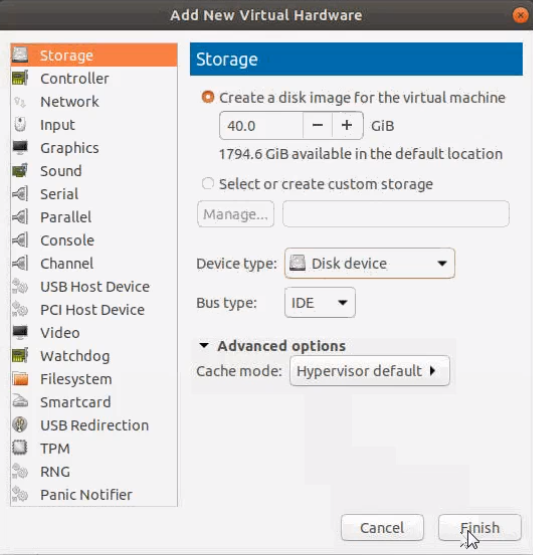This screenshot has height=555, width=533.
Task: Click the Cancel button
Action: [x=382, y=528]
